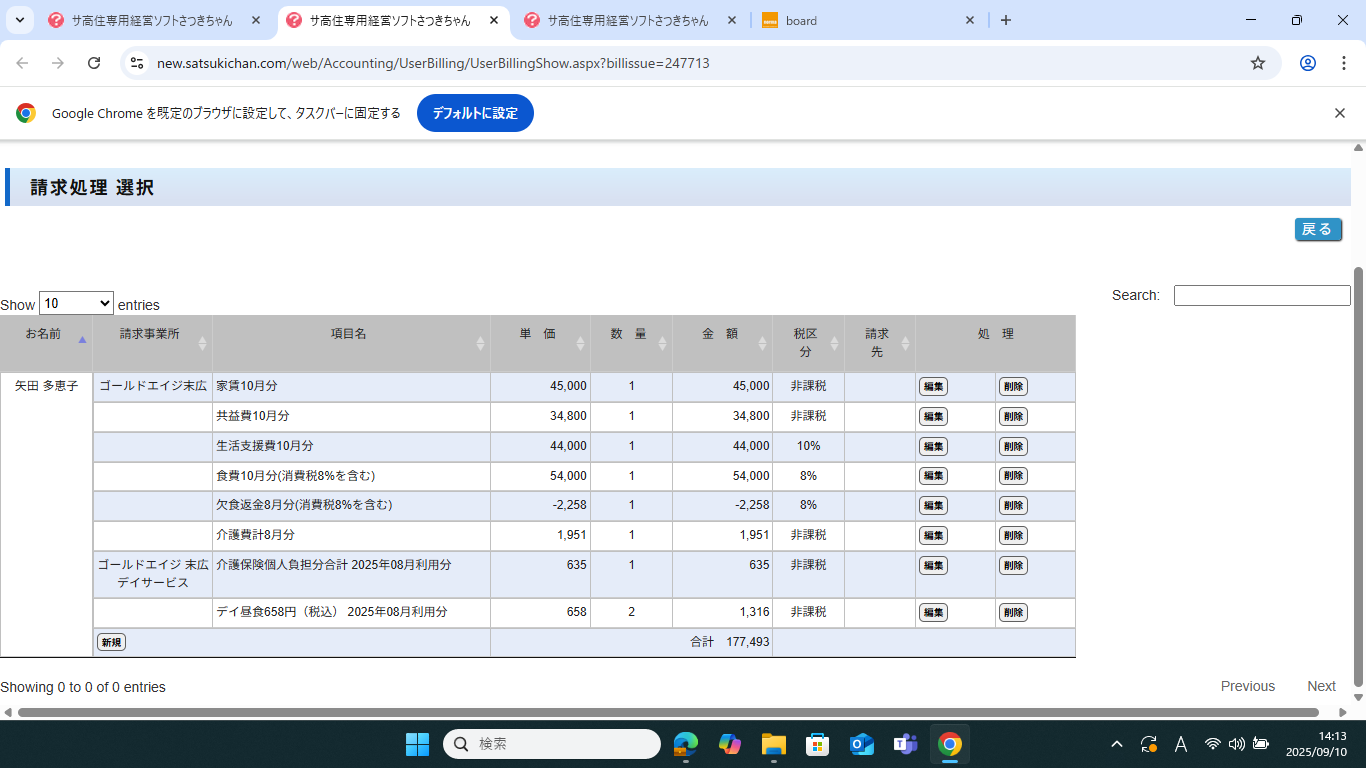Viewport: 1366px width, 768px height.
Task: Sort table by 金額 column header
Action: [x=721, y=334]
